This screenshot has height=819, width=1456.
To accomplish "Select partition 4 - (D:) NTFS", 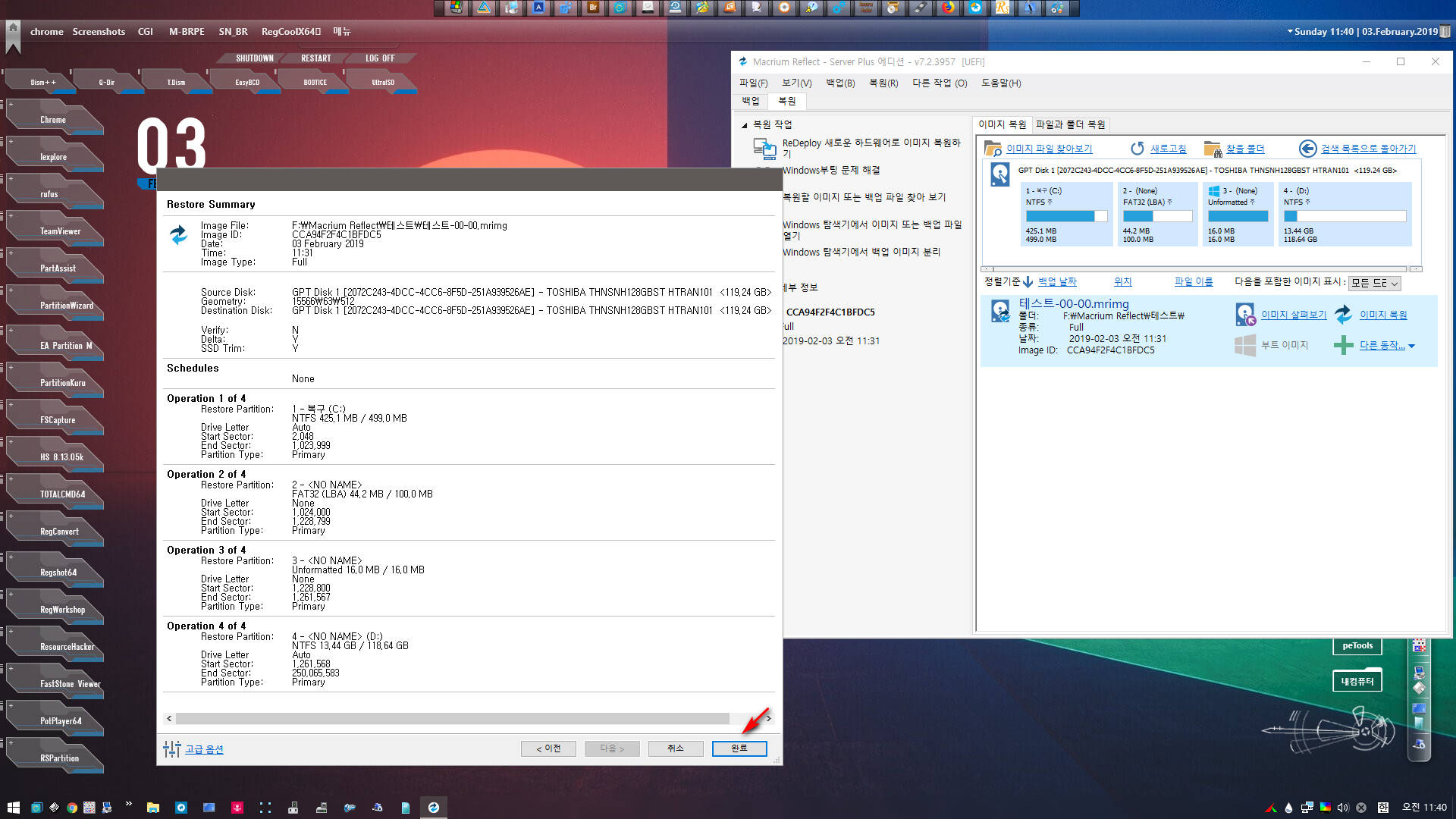I will (x=1345, y=214).
